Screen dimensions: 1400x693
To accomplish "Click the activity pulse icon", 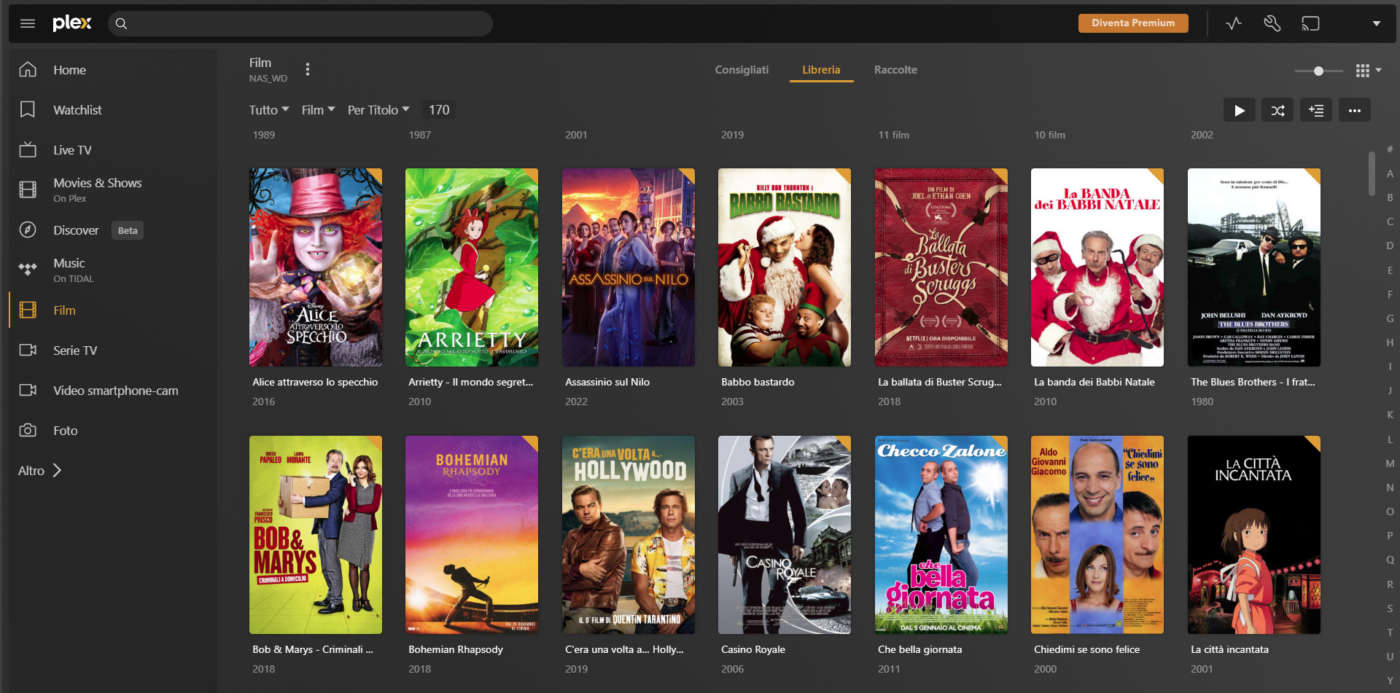I will coord(1233,24).
